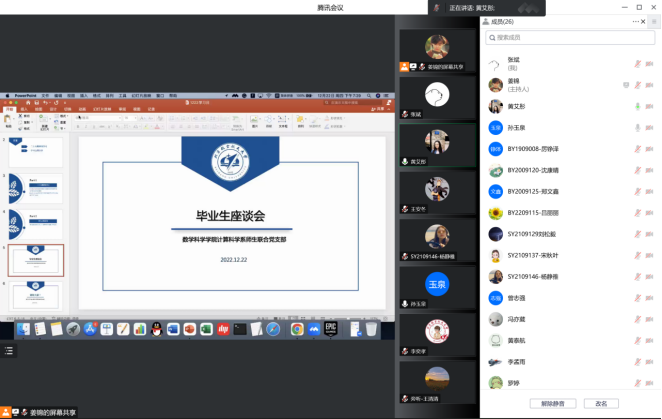Click the screen share icon in 姜锦's row
This screenshot has width=662, height=419.
point(625,85)
